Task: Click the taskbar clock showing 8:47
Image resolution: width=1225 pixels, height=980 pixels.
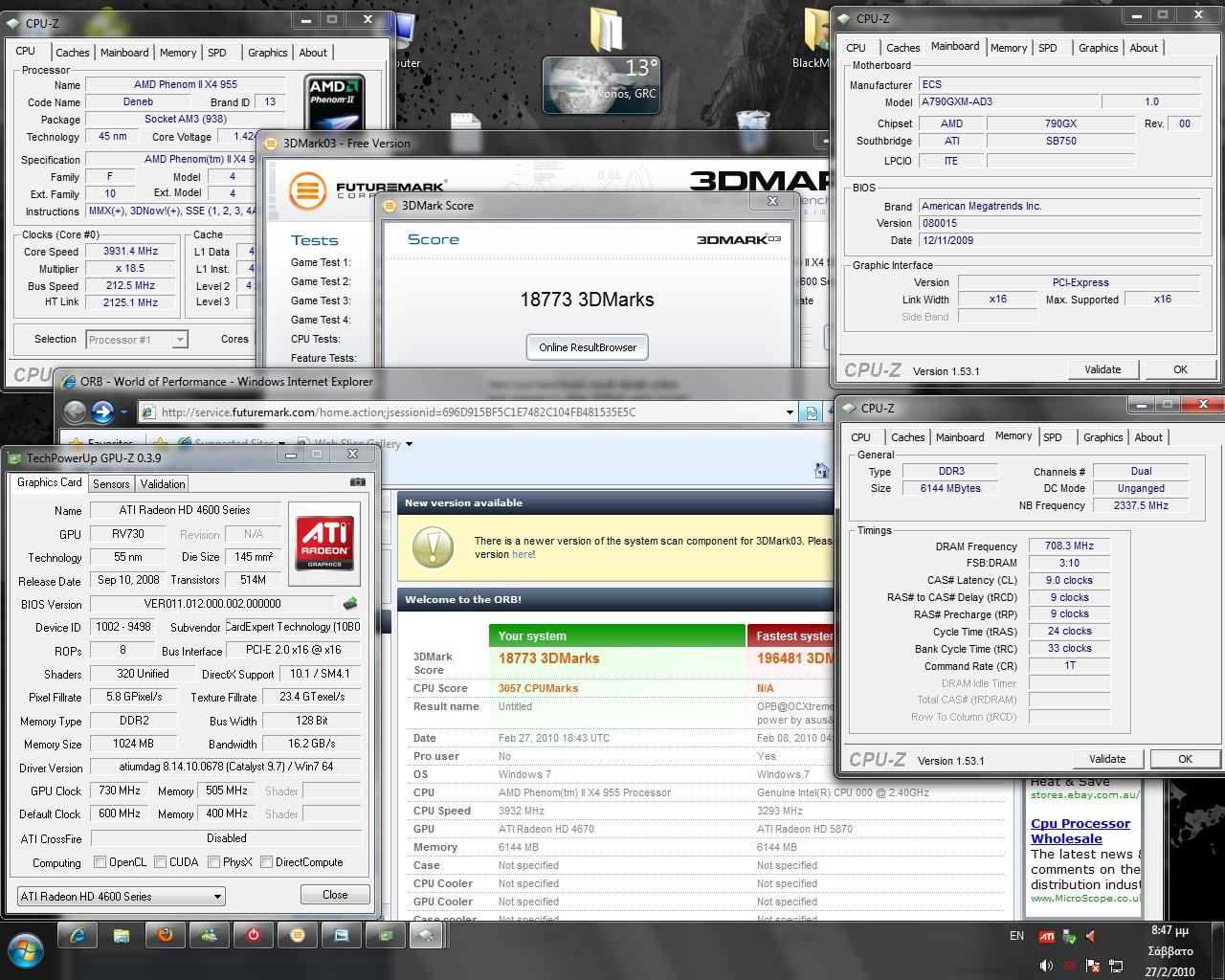Action: point(1169,950)
